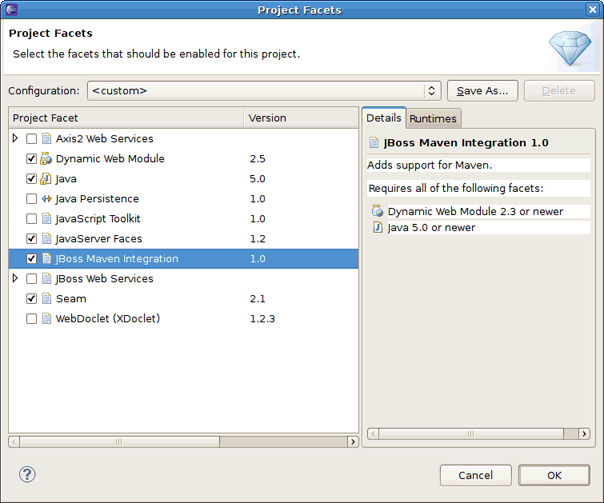The image size is (604, 503).
Task: Click the Dynamic Web Module requirement icon
Action: point(377,211)
